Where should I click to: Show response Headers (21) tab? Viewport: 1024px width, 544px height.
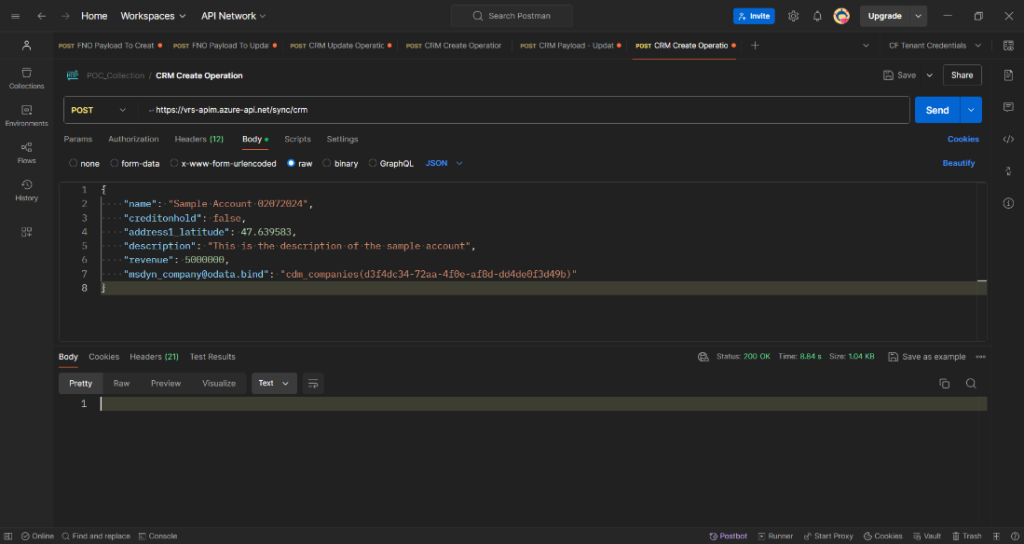click(154, 357)
